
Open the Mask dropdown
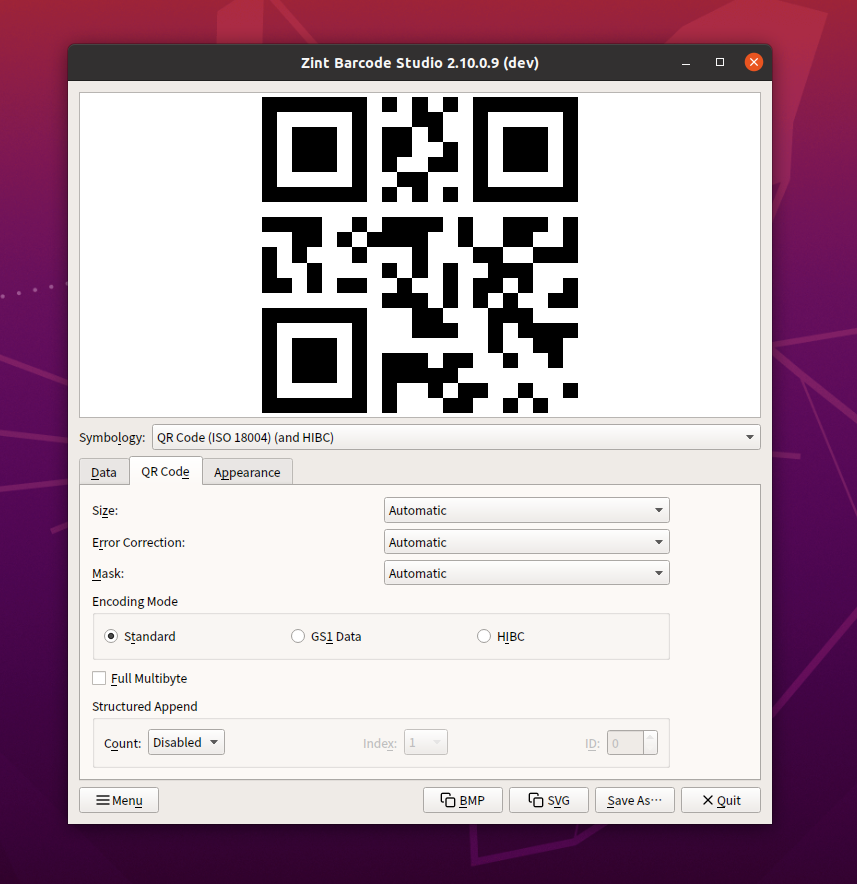coord(526,573)
